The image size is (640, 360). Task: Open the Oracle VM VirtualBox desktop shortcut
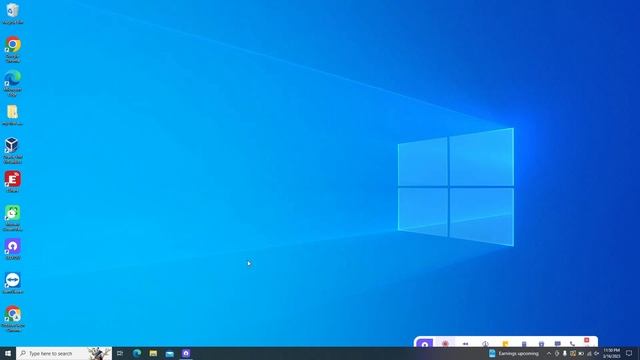point(13,150)
